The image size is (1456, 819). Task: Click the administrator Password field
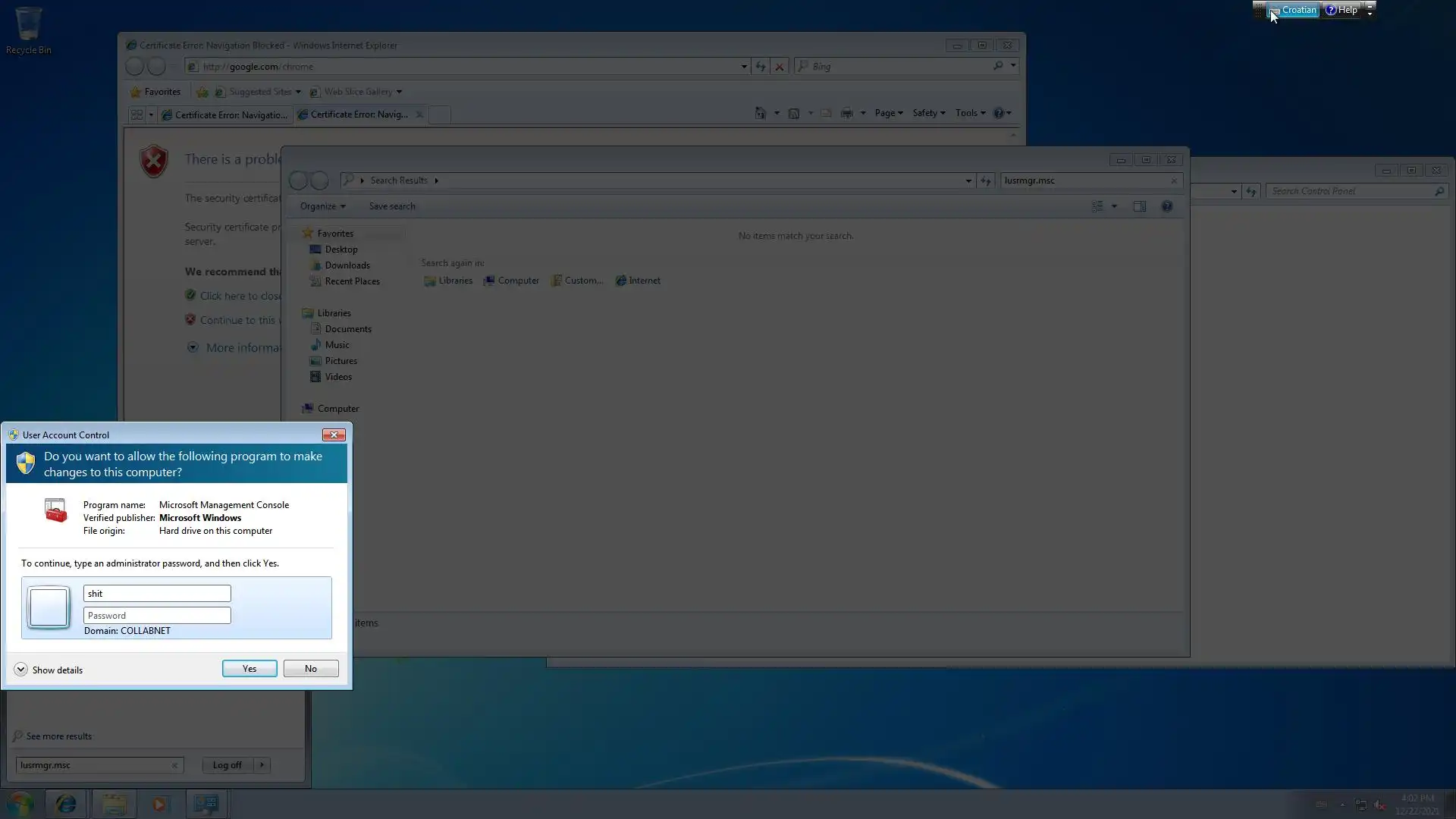click(157, 615)
